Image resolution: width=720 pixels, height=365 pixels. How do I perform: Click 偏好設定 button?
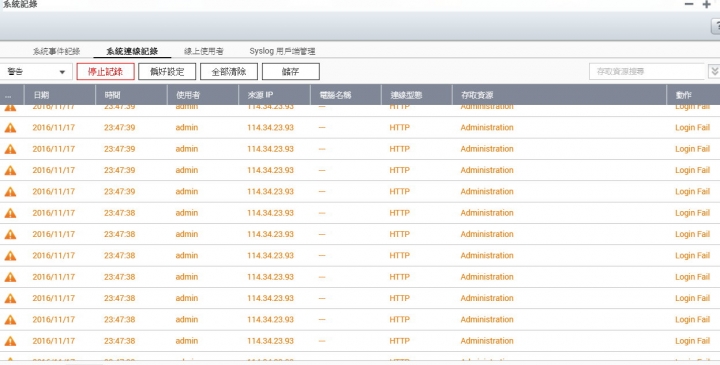coord(167,72)
